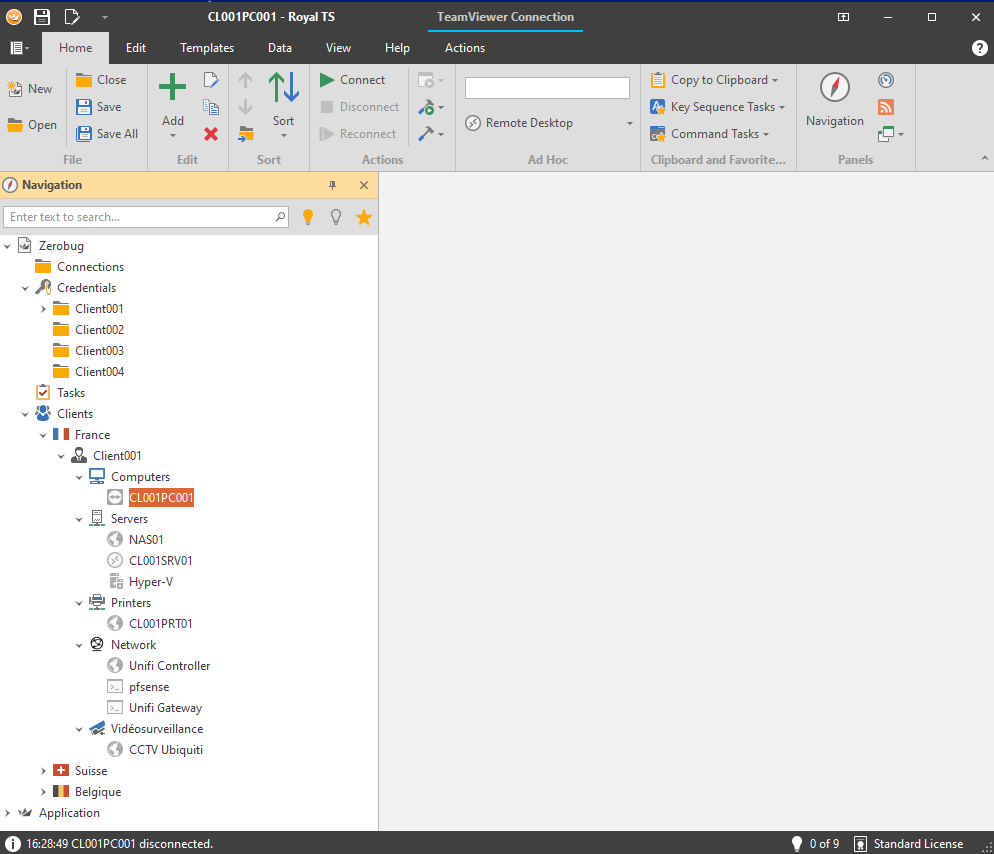The height and width of the screenshot is (854, 994).
Task: Collapse the Credentials folder
Action: coord(25,288)
